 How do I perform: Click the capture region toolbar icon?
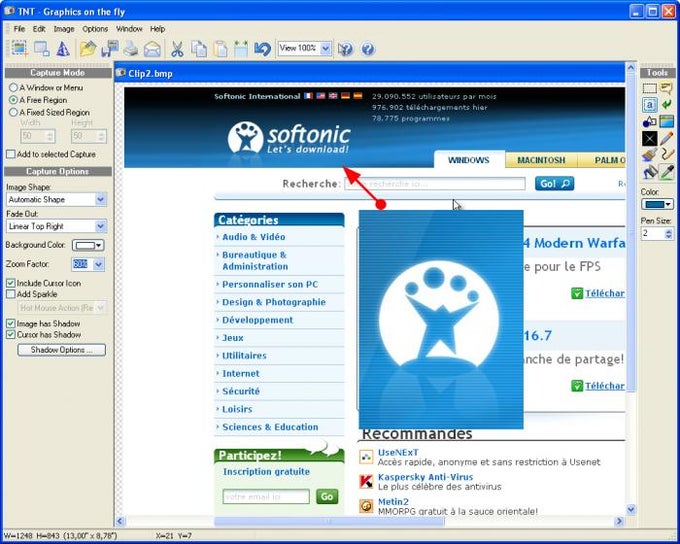(x=19, y=49)
